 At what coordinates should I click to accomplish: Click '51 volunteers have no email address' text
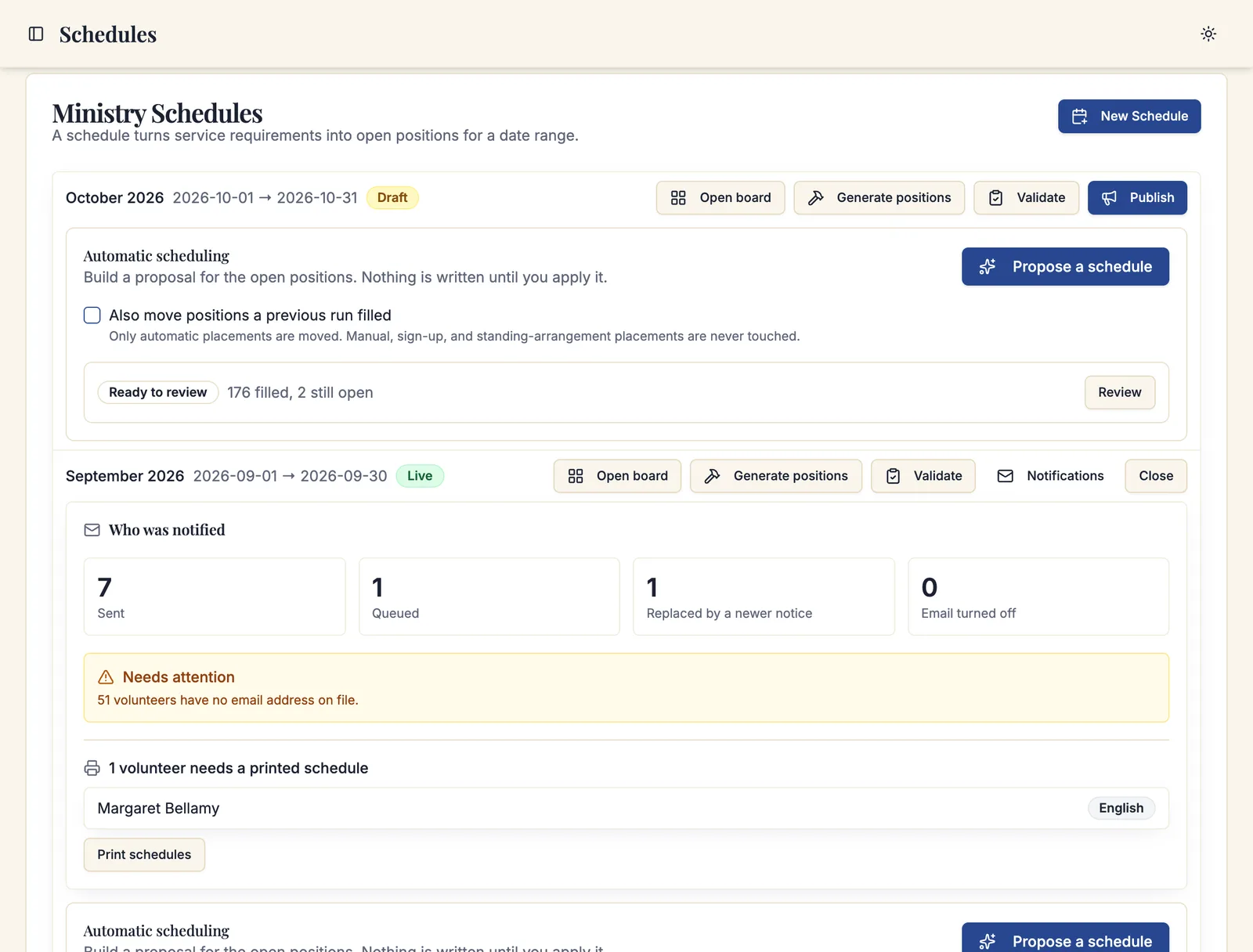pos(228,700)
